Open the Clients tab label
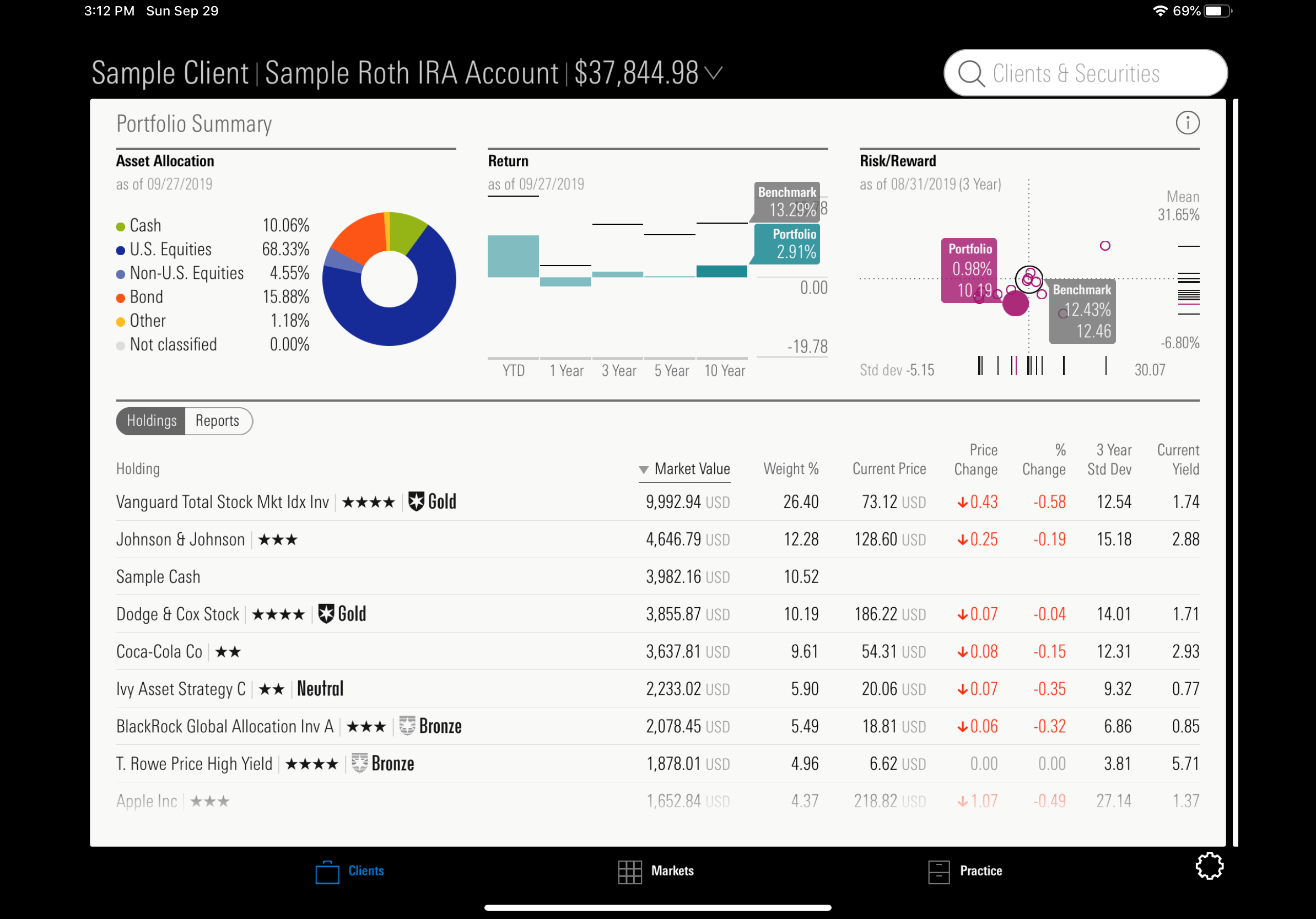This screenshot has width=1316, height=919. point(366,871)
